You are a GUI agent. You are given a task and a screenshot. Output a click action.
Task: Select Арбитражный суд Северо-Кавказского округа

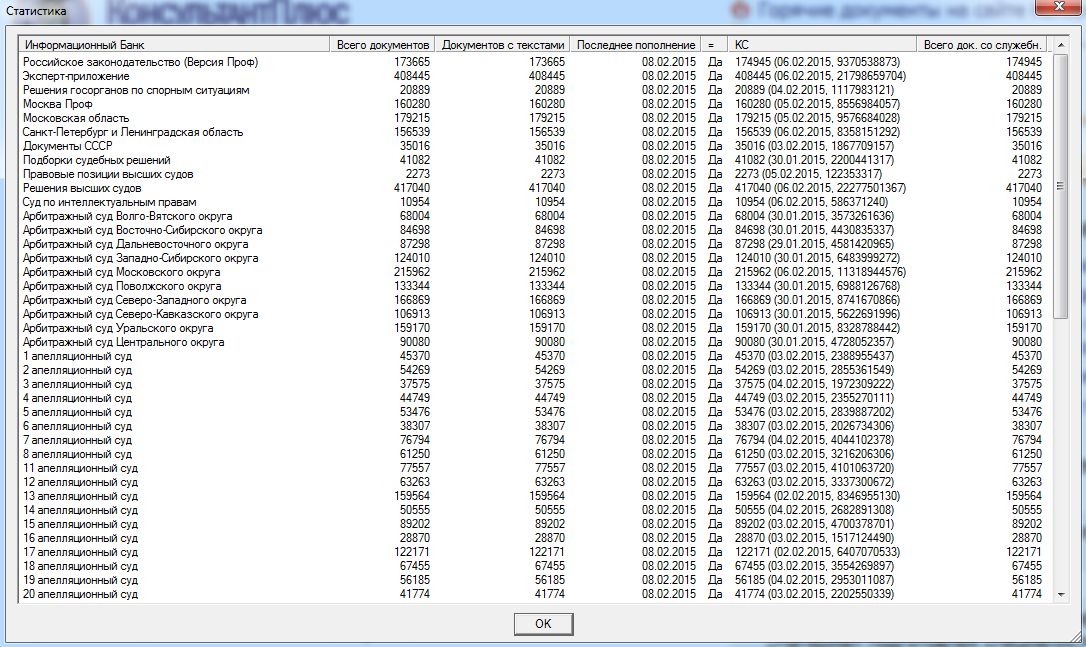[x=533, y=313]
